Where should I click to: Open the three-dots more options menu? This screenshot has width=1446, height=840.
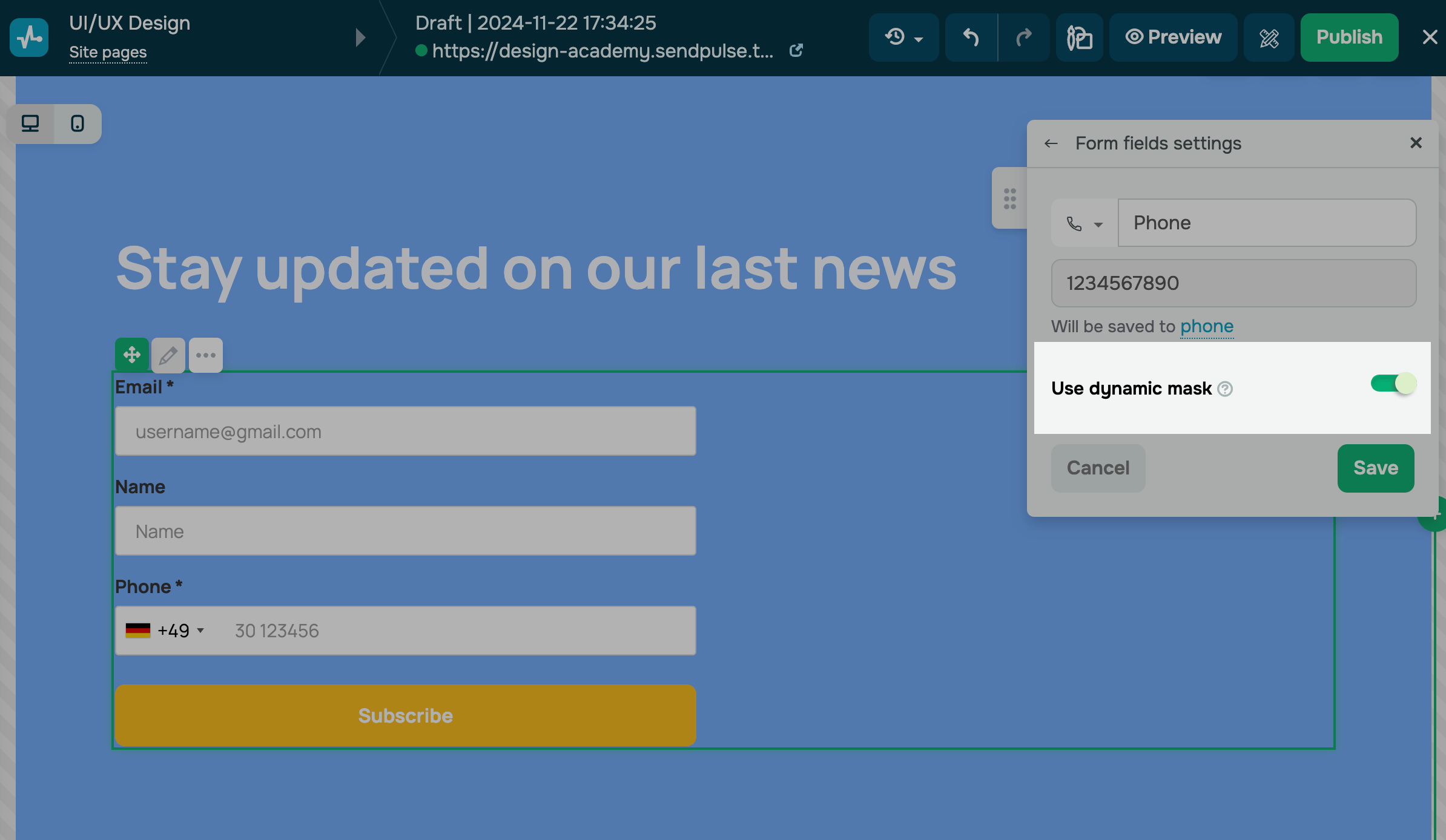[206, 355]
